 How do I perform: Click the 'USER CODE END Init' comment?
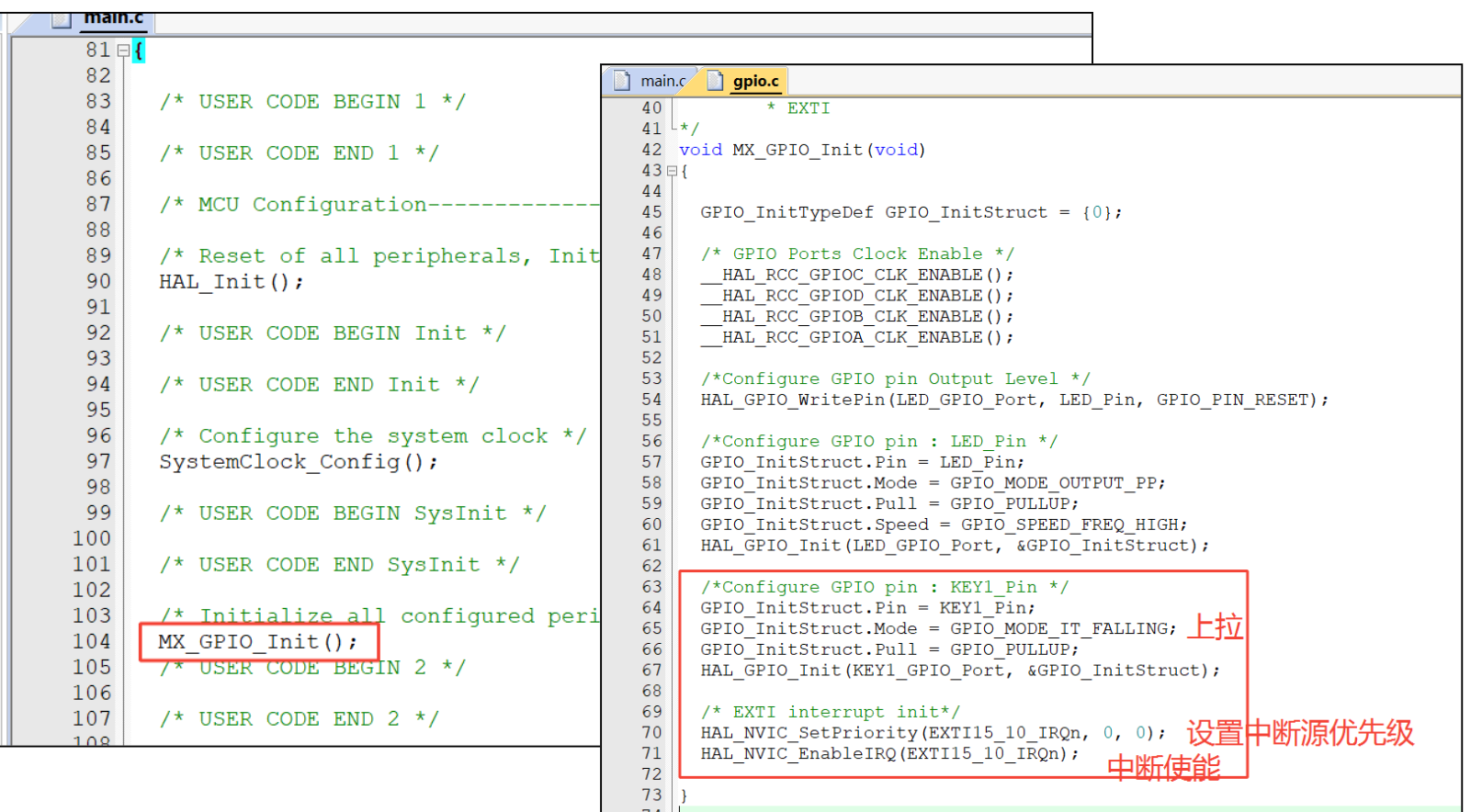(x=319, y=384)
